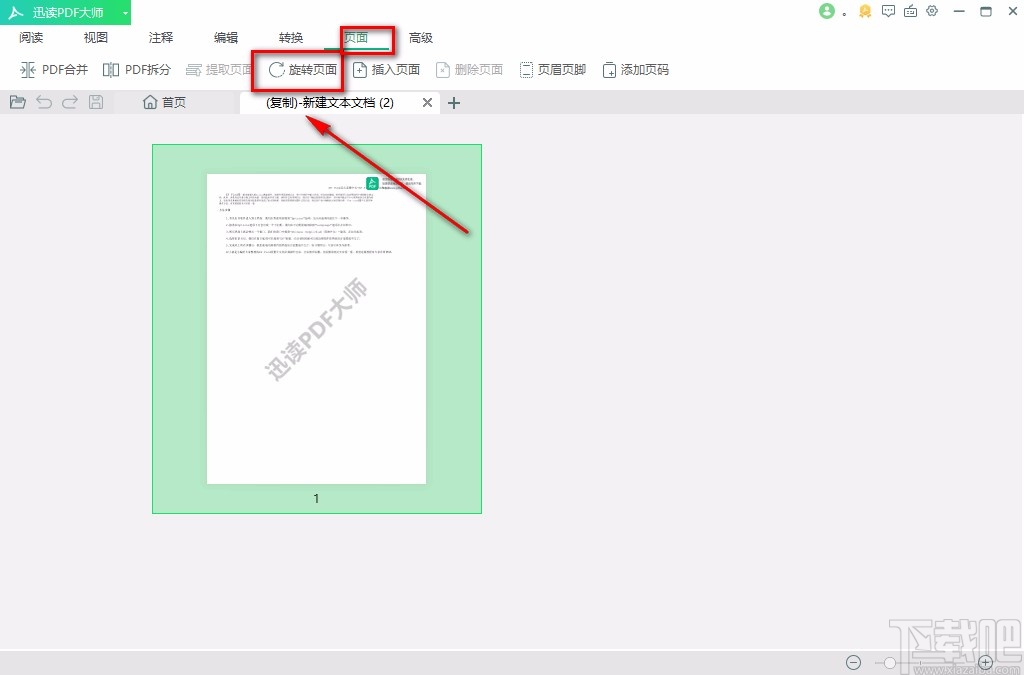This screenshot has height=675, width=1024.
Task: Open the dropdown arrow beside 迅读PDF大师 logo
Action: (x=124, y=11)
